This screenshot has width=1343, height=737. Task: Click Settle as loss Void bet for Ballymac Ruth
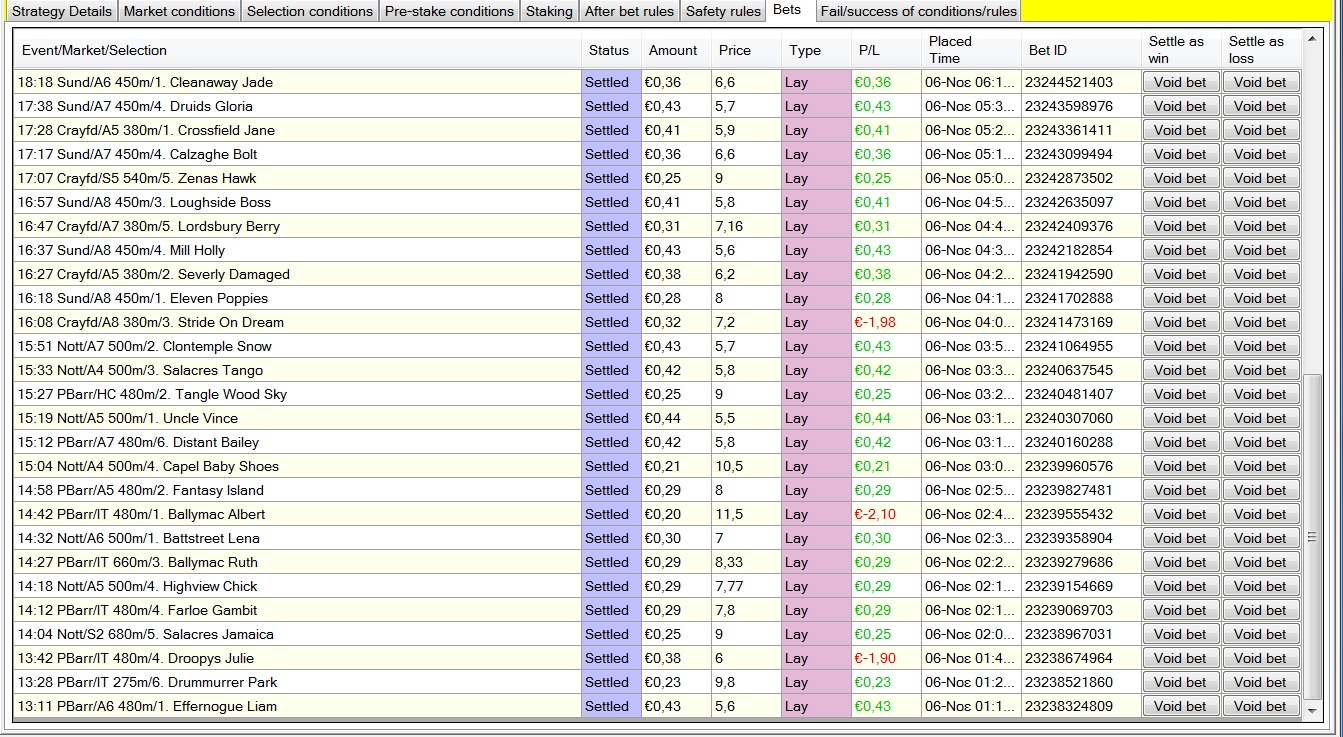click(x=1260, y=562)
